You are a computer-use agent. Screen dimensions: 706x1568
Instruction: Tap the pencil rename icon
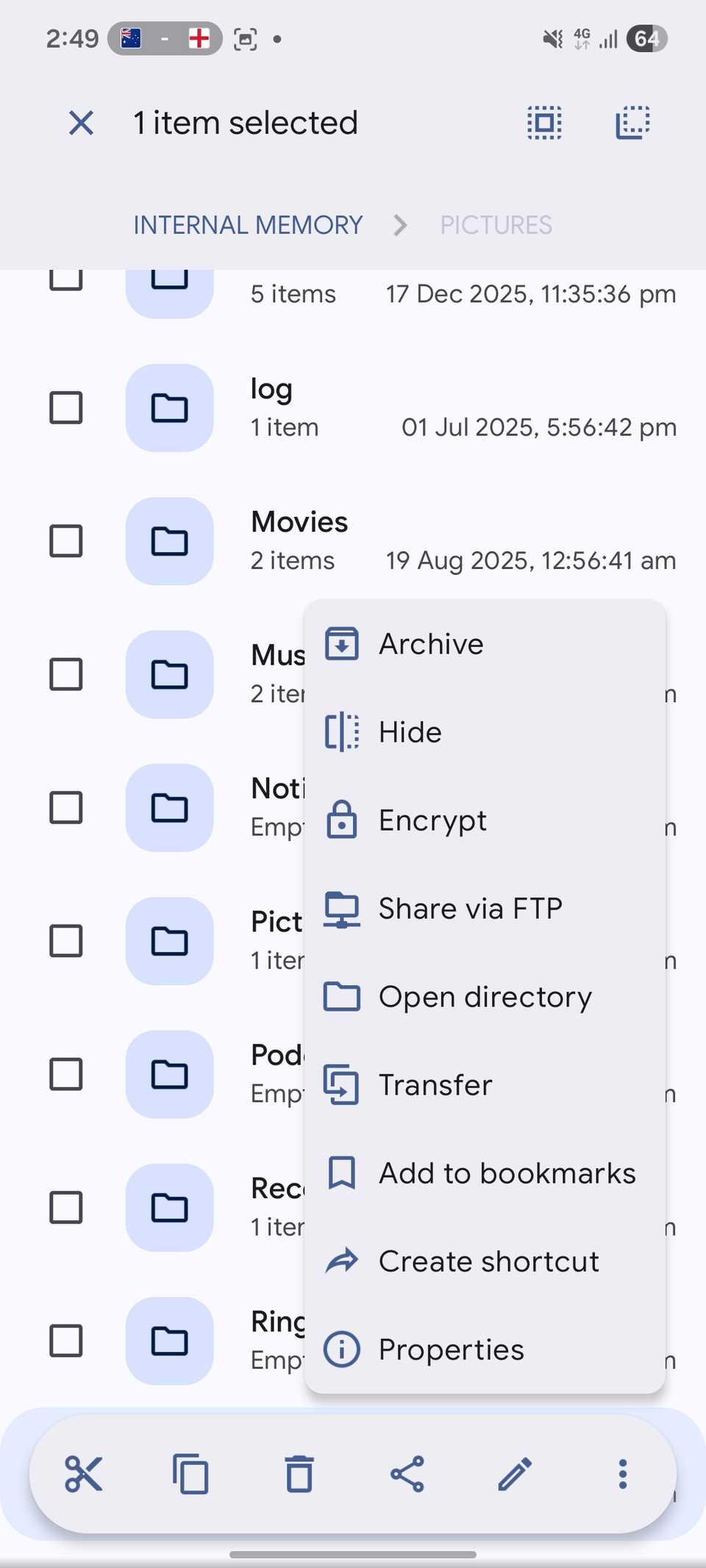pos(515,1474)
